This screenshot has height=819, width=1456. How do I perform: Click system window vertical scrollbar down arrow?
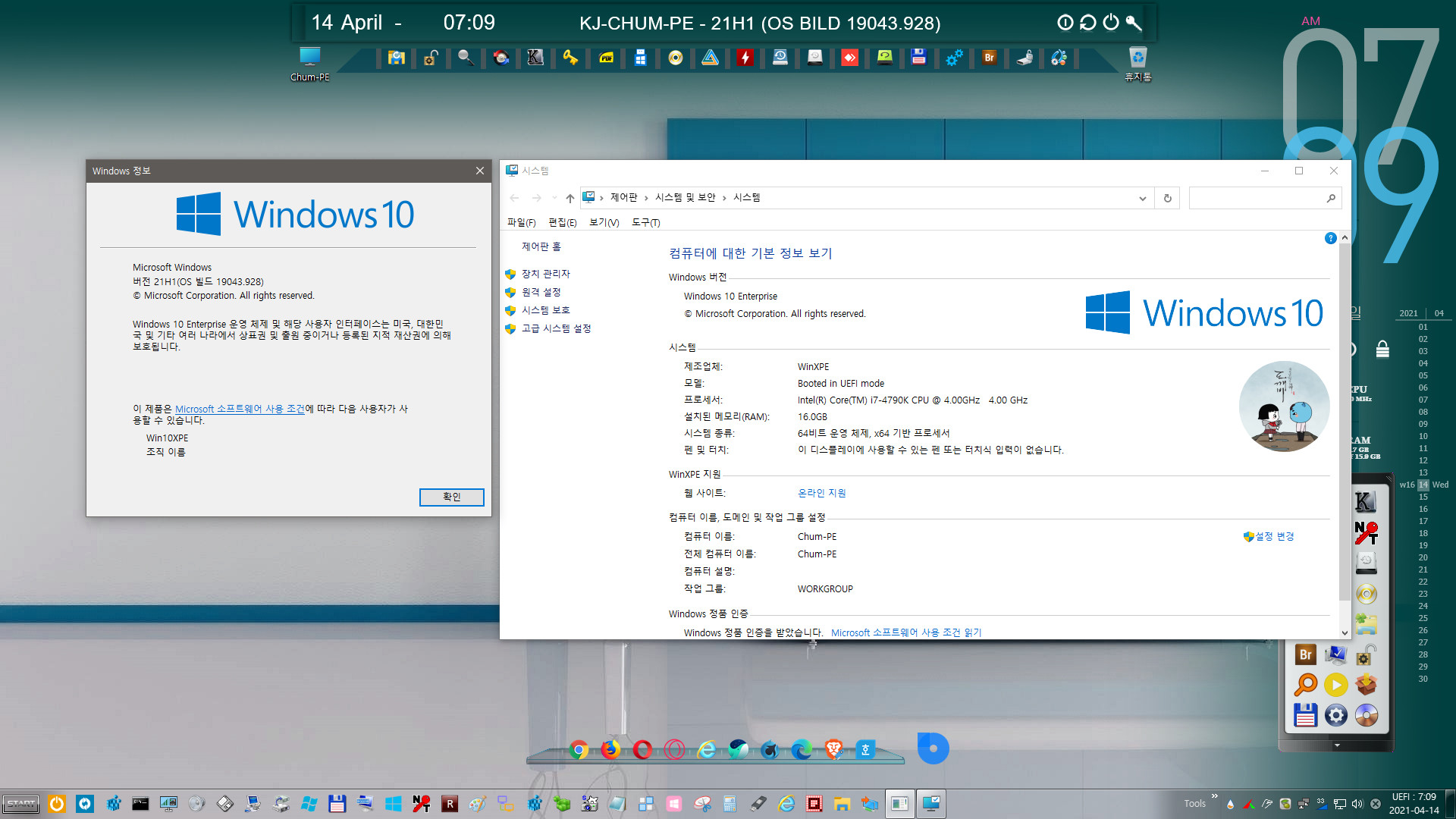coord(1345,632)
